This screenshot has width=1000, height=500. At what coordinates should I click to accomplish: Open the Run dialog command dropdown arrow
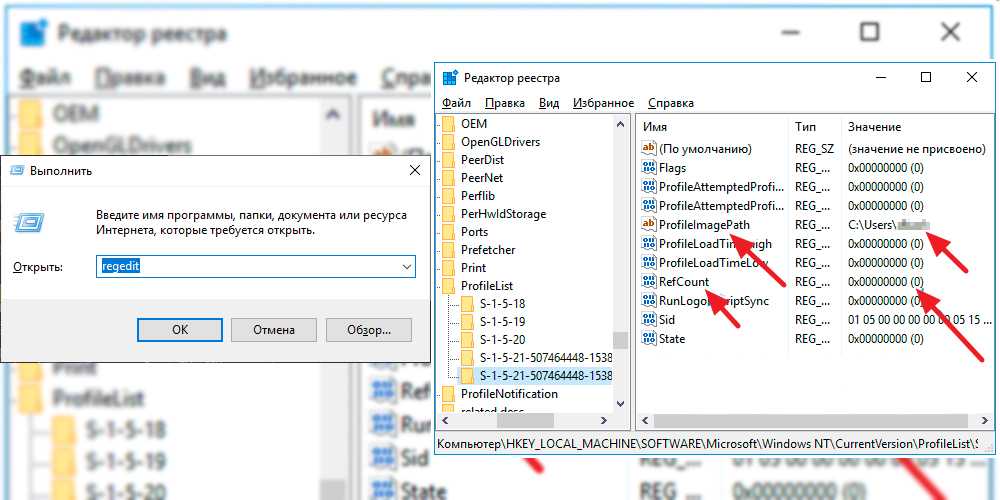(x=406, y=267)
